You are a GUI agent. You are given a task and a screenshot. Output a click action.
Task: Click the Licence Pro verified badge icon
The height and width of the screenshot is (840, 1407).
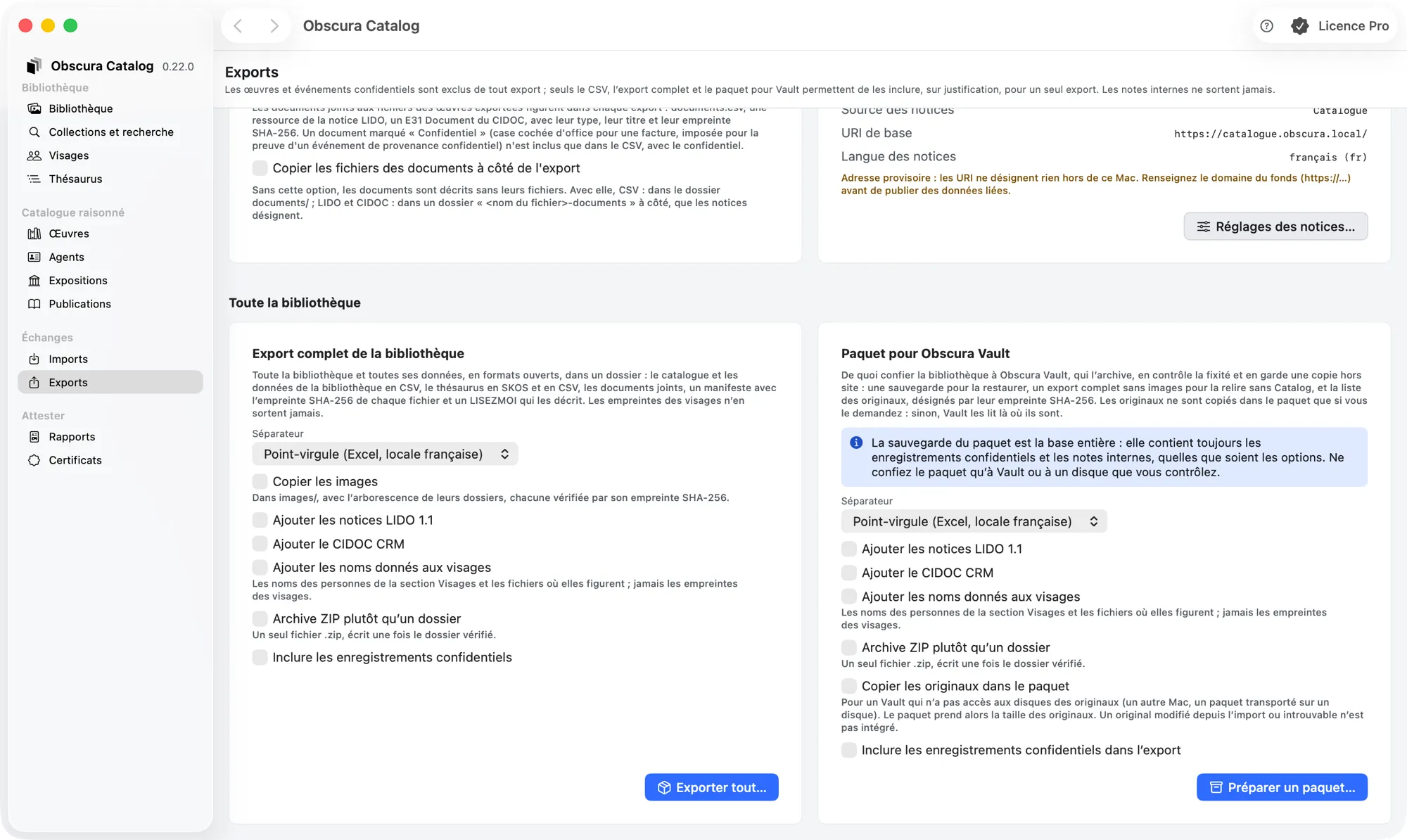[1300, 26]
